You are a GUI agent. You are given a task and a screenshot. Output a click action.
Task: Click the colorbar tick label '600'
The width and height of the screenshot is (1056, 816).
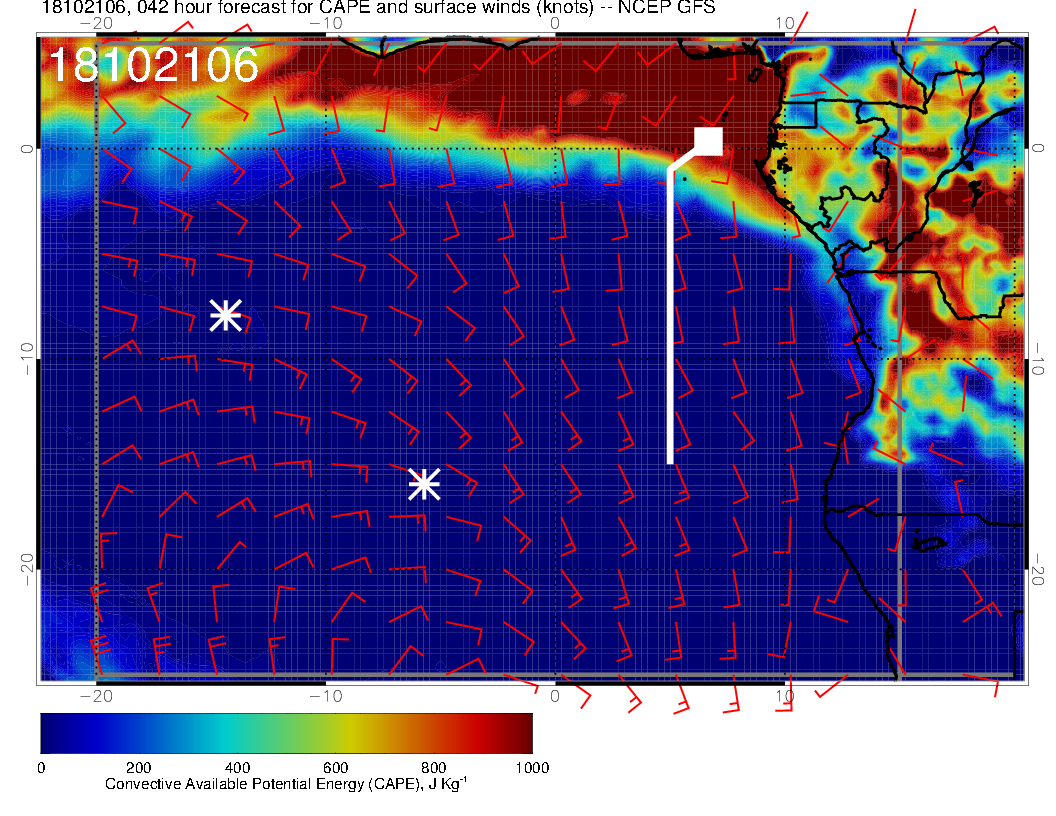coord(335,768)
